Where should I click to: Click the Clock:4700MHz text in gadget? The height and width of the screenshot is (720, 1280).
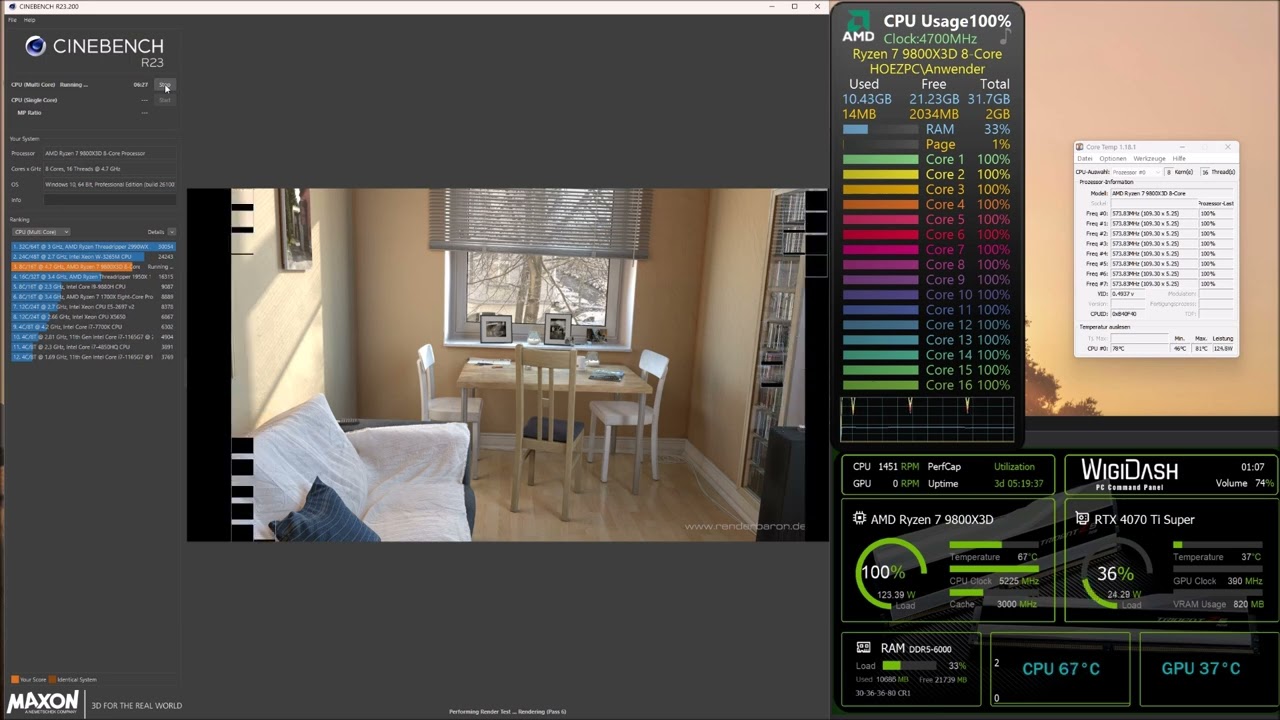point(930,39)
